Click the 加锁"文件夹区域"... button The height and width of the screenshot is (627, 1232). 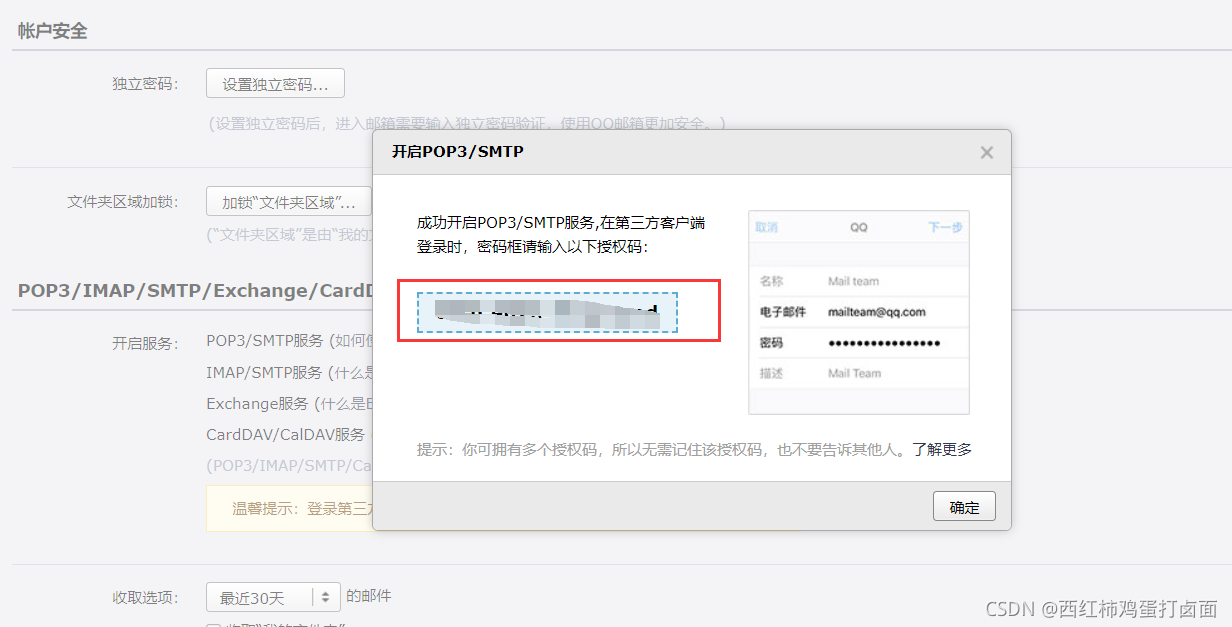pos(289,202)
